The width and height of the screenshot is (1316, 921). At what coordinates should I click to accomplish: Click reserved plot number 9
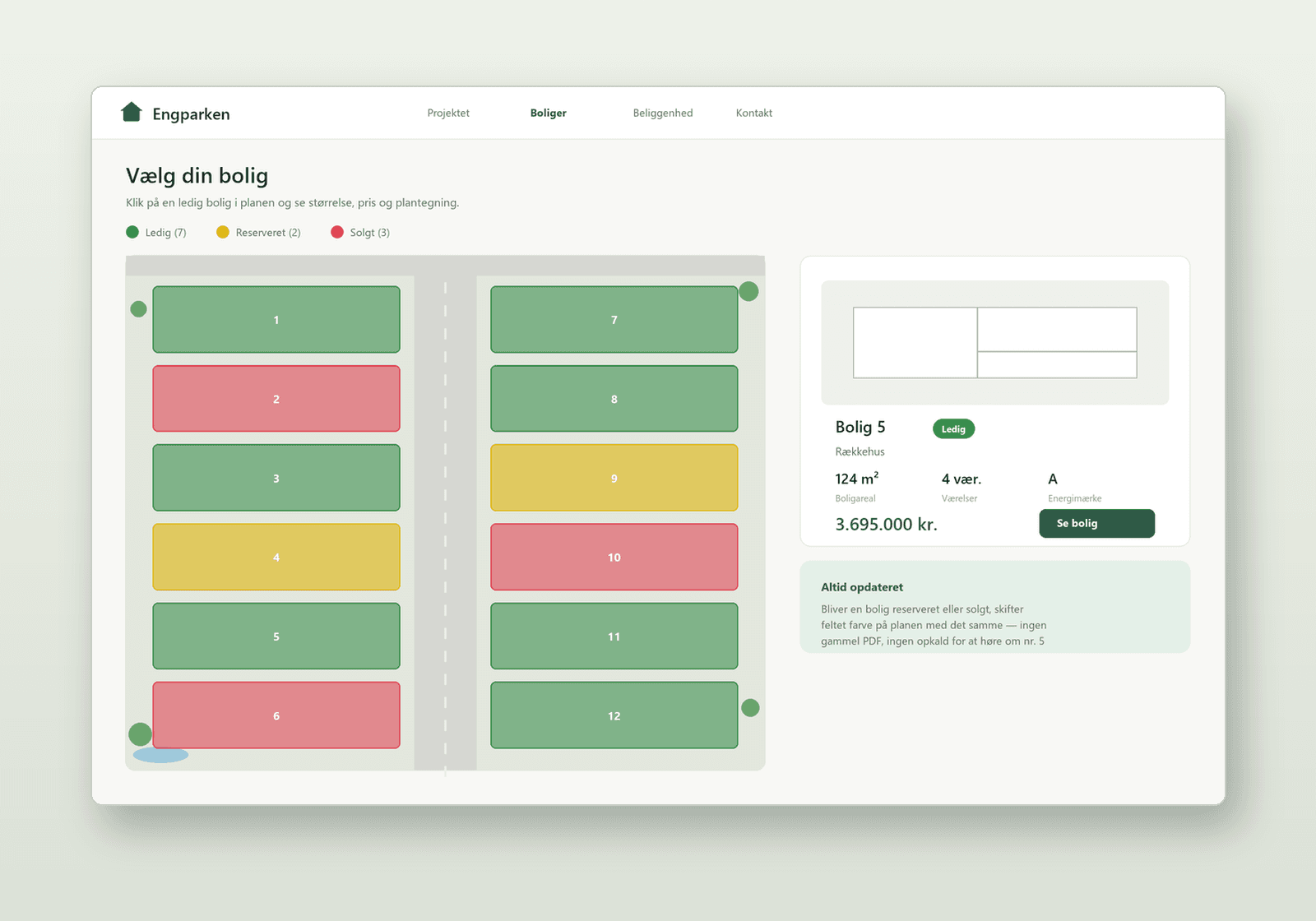pos(614,478)
